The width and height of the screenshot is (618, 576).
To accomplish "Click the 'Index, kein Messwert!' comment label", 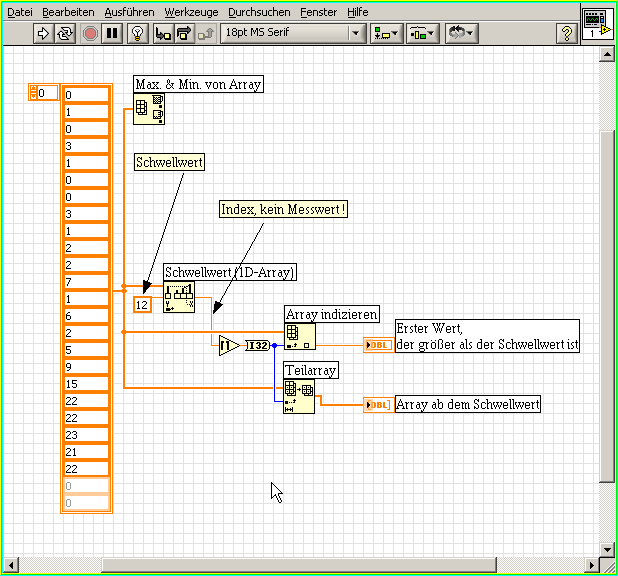I will click(x=283, y=209).
